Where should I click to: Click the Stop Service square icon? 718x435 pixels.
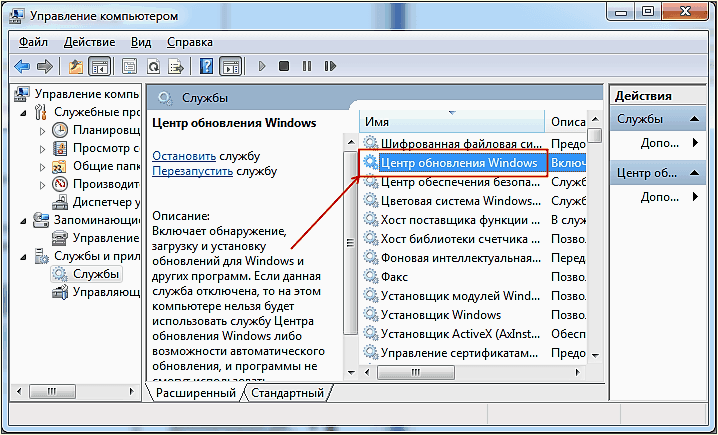tap(284, 66)
